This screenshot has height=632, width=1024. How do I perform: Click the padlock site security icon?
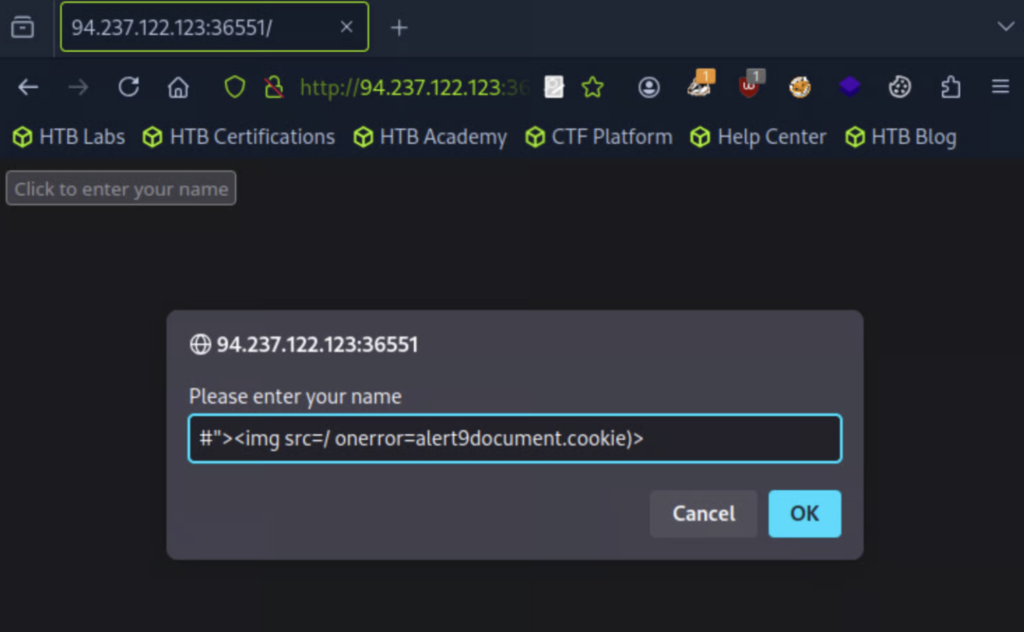tap(273, 87)
